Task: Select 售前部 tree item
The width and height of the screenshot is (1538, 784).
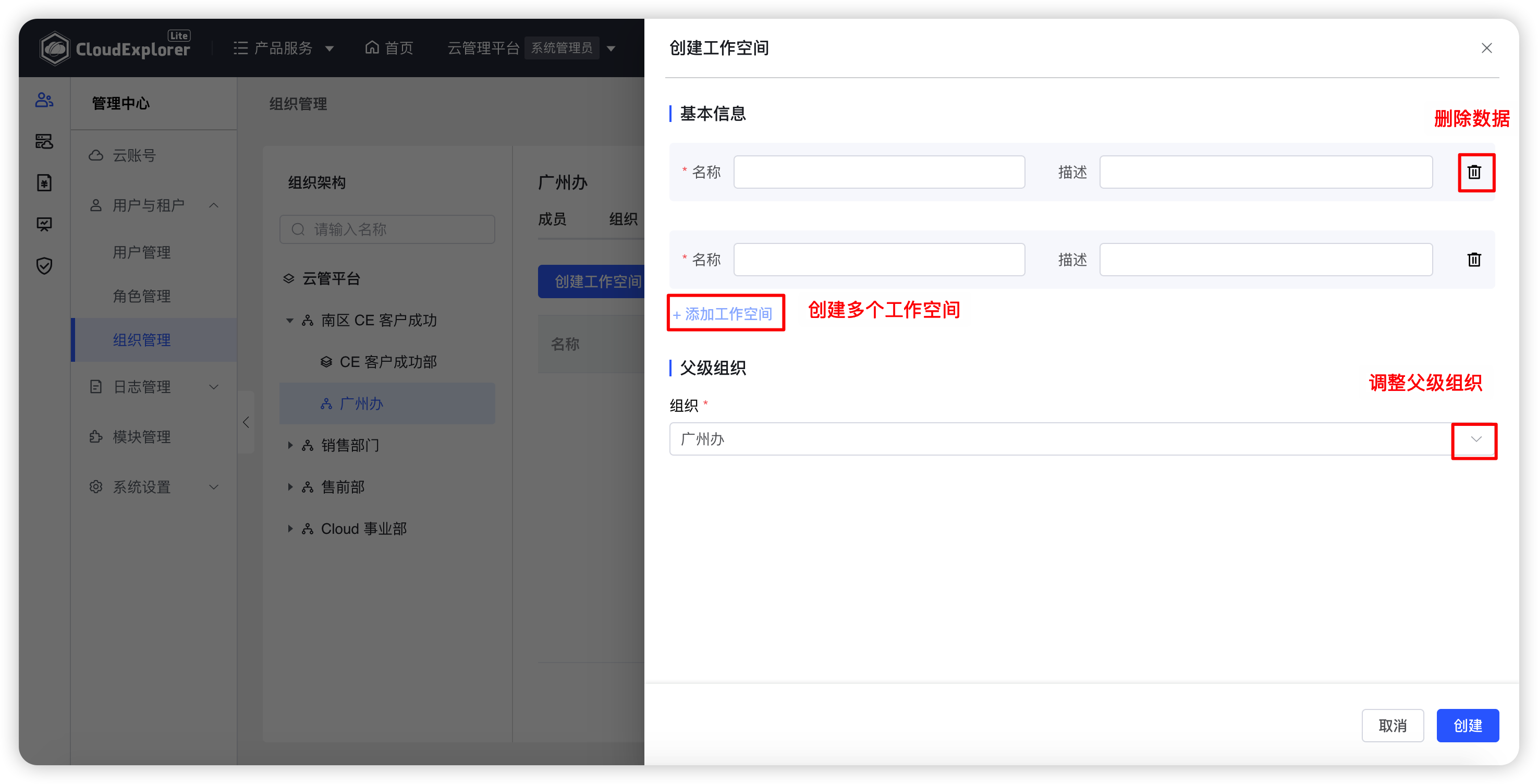Action: [x=343, y=487]
